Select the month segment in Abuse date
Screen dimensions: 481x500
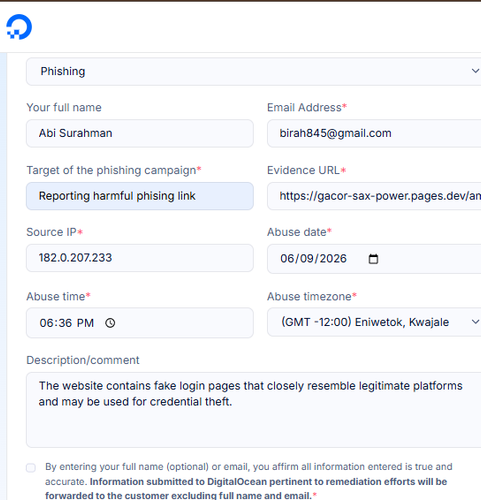(286, 259)
